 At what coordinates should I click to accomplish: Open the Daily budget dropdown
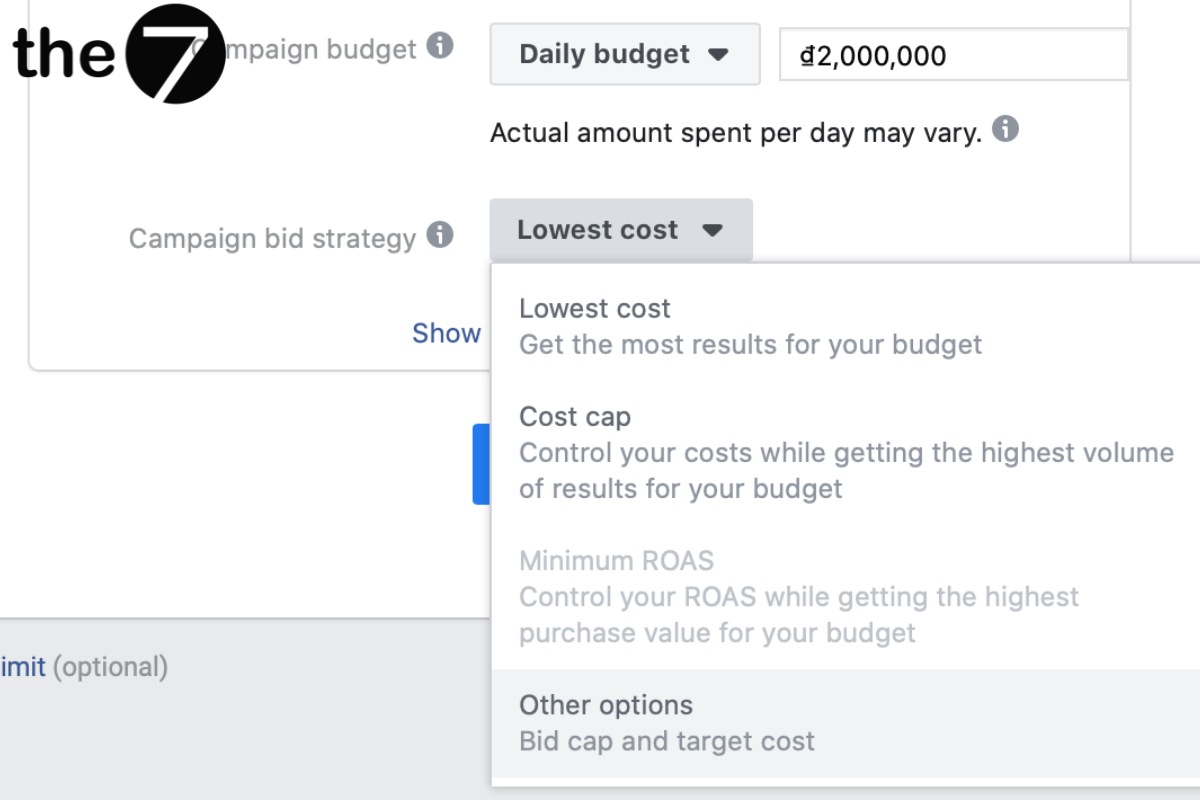coord(624,55)
